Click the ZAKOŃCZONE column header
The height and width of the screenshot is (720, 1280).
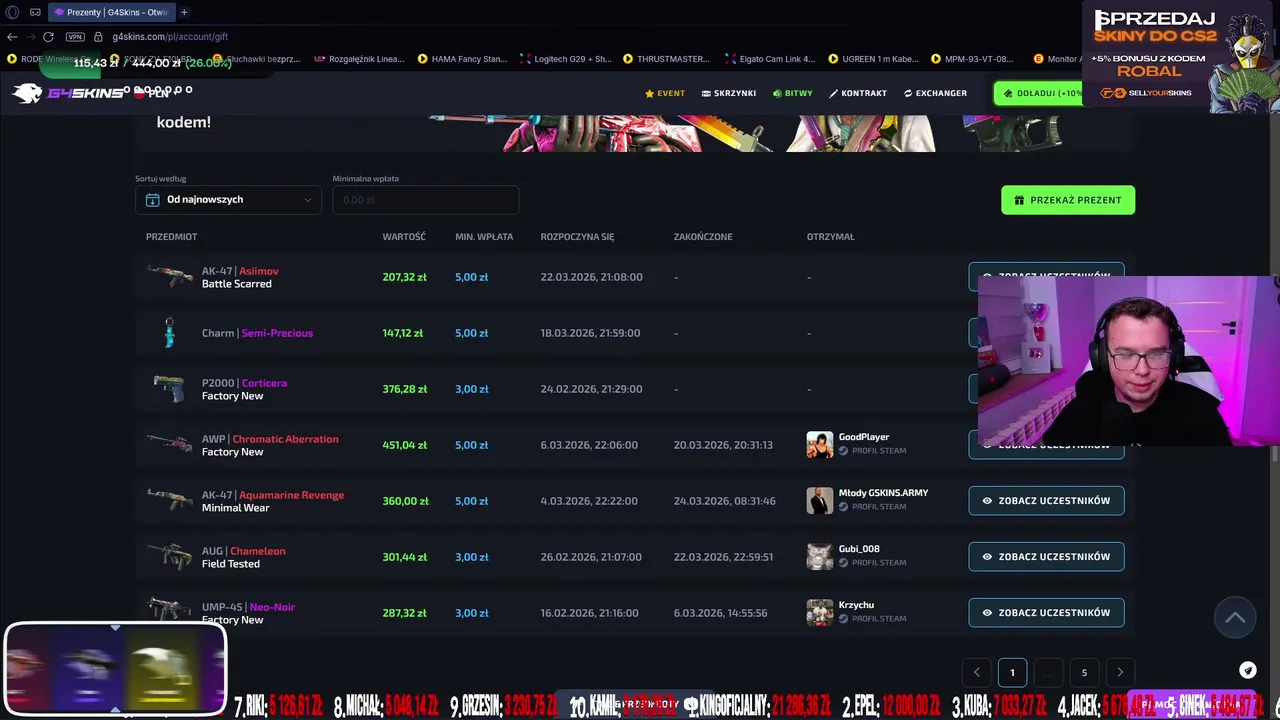pos(703,237)
